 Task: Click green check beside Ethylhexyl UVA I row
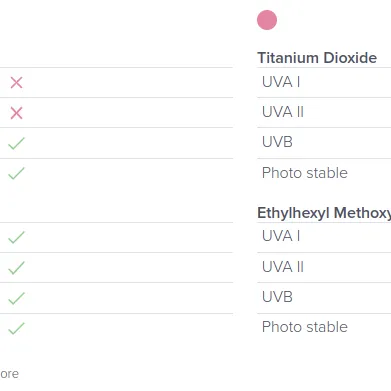pyautogui.click(x=16, y=237)
